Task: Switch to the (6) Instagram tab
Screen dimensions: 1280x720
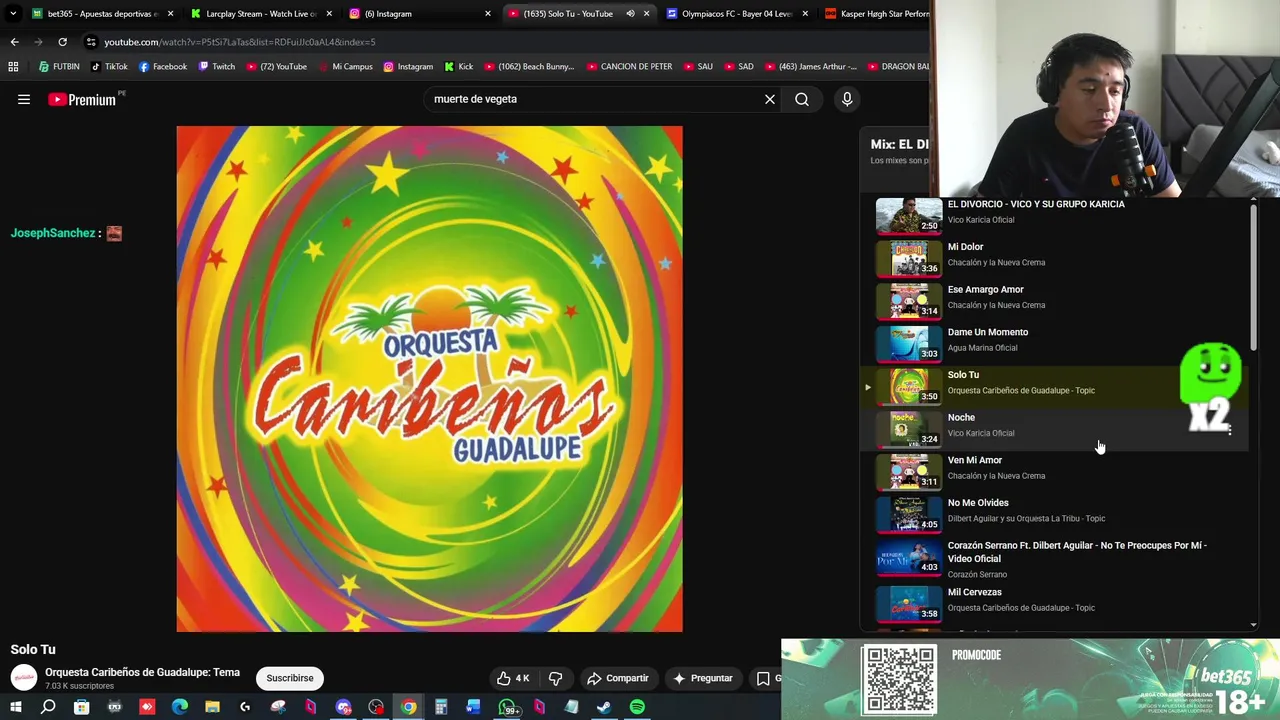Action: pyautogui.click(x=420, y=14)
